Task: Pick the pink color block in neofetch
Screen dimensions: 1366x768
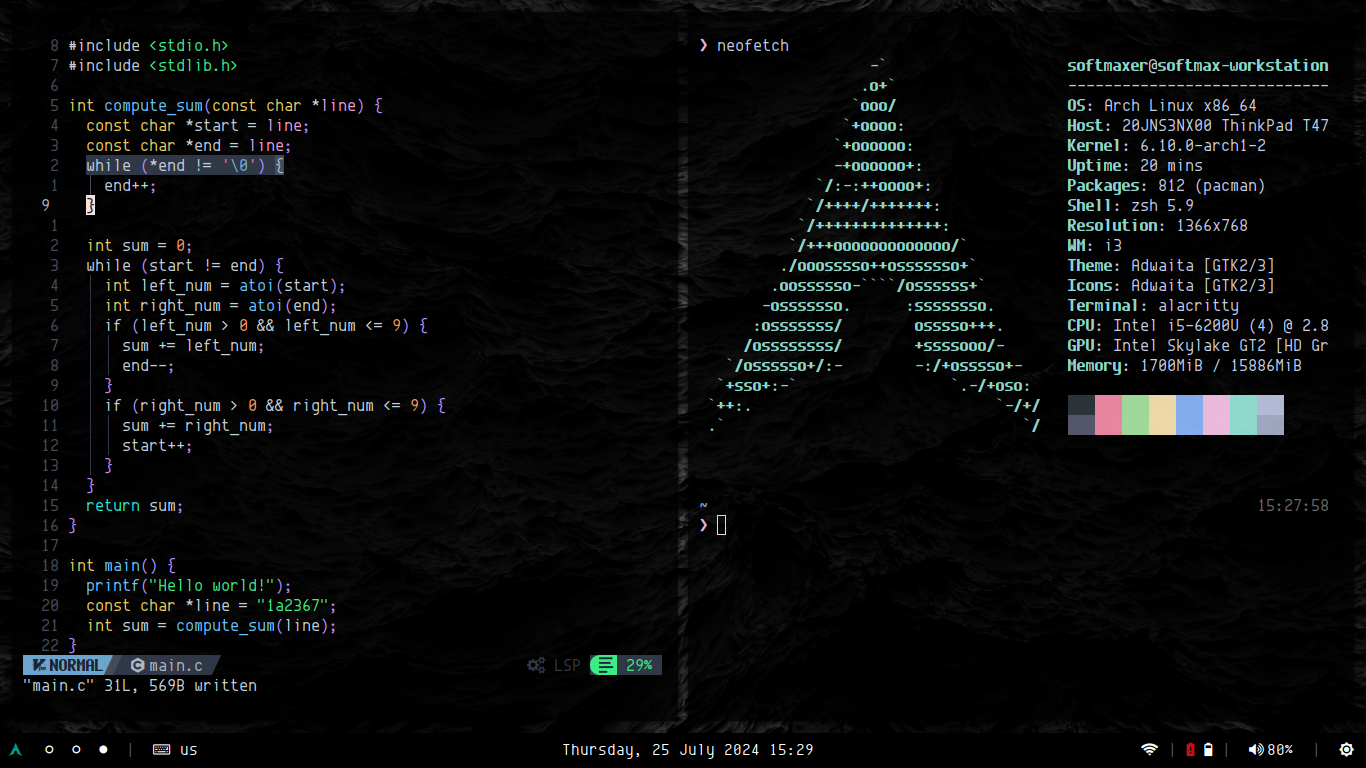Action: [1108, 415]
